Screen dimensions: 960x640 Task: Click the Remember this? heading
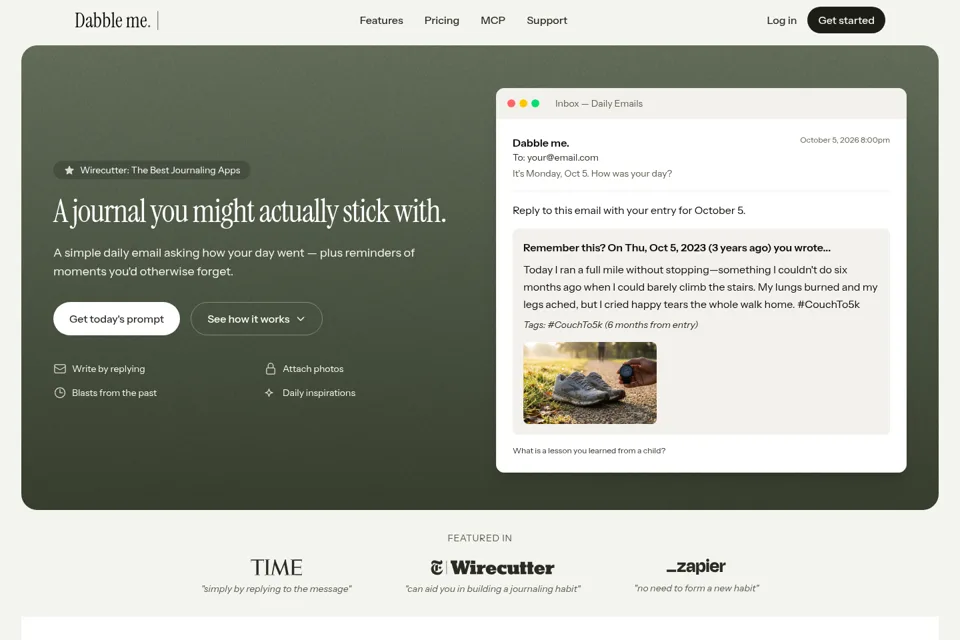[x=677, y=247]
